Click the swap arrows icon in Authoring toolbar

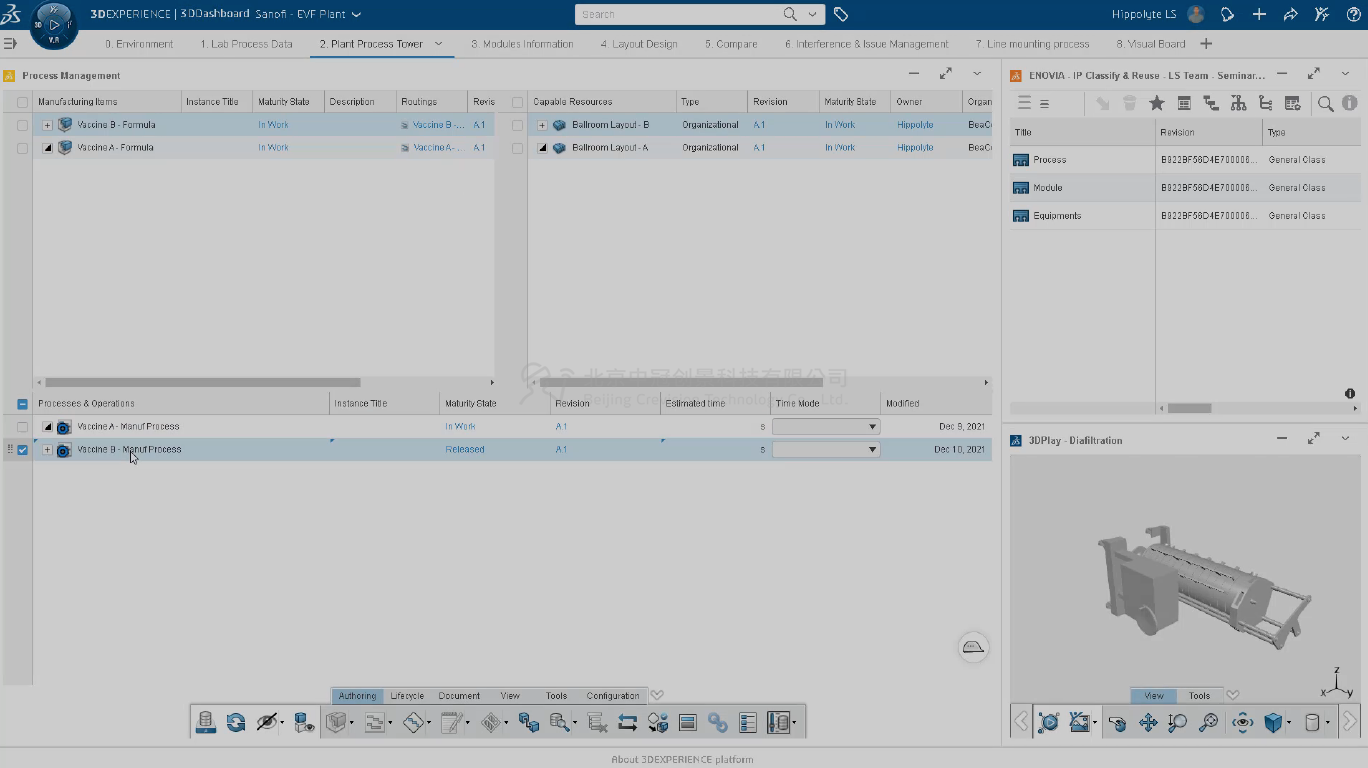628,722
